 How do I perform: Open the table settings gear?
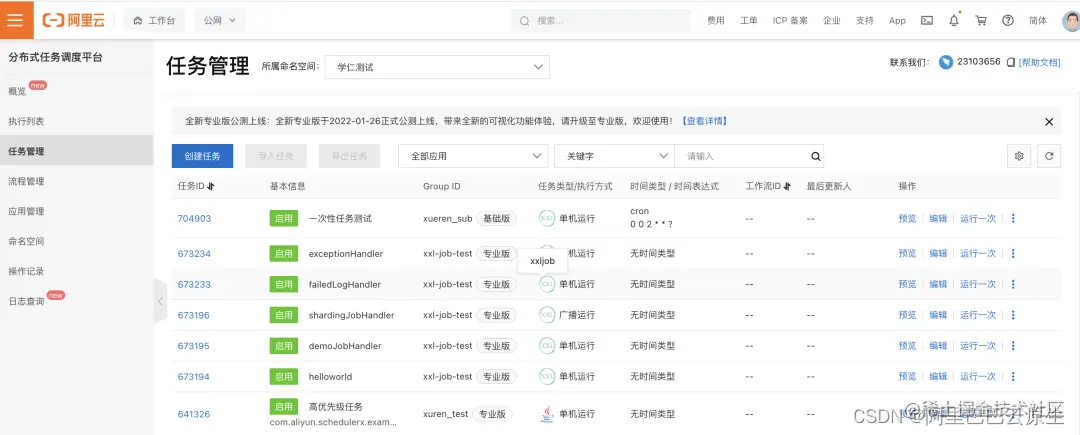[1019, 156]
